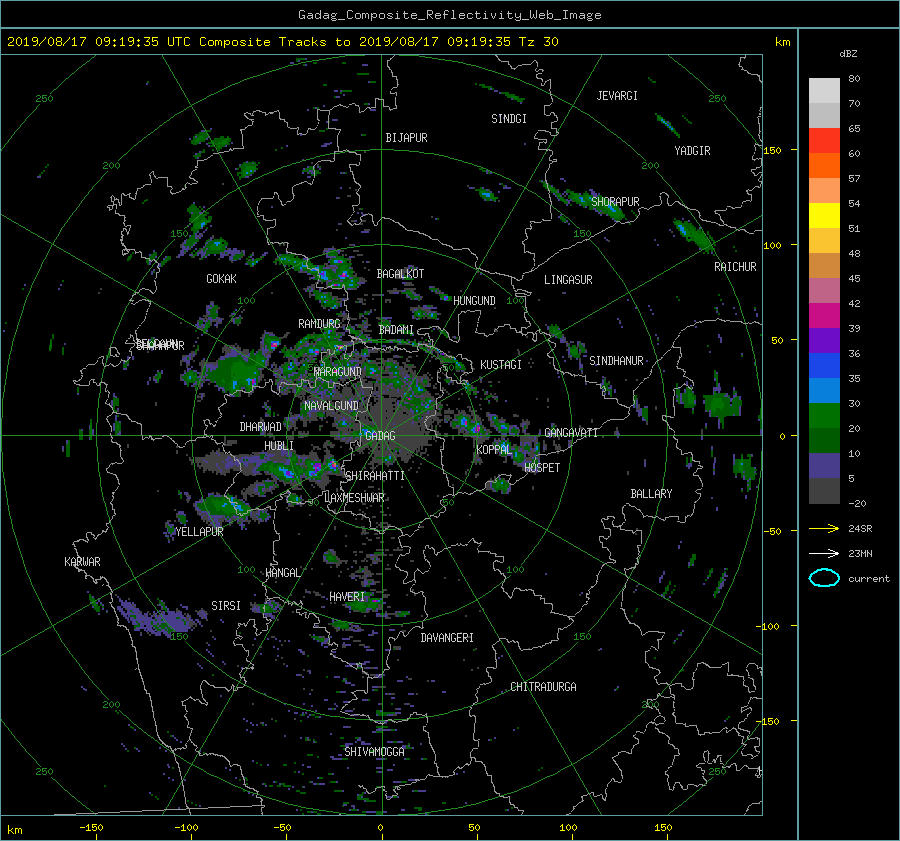Click the KARWAR city label
This screenshot has width=900, height=841.
coord(82,561)
